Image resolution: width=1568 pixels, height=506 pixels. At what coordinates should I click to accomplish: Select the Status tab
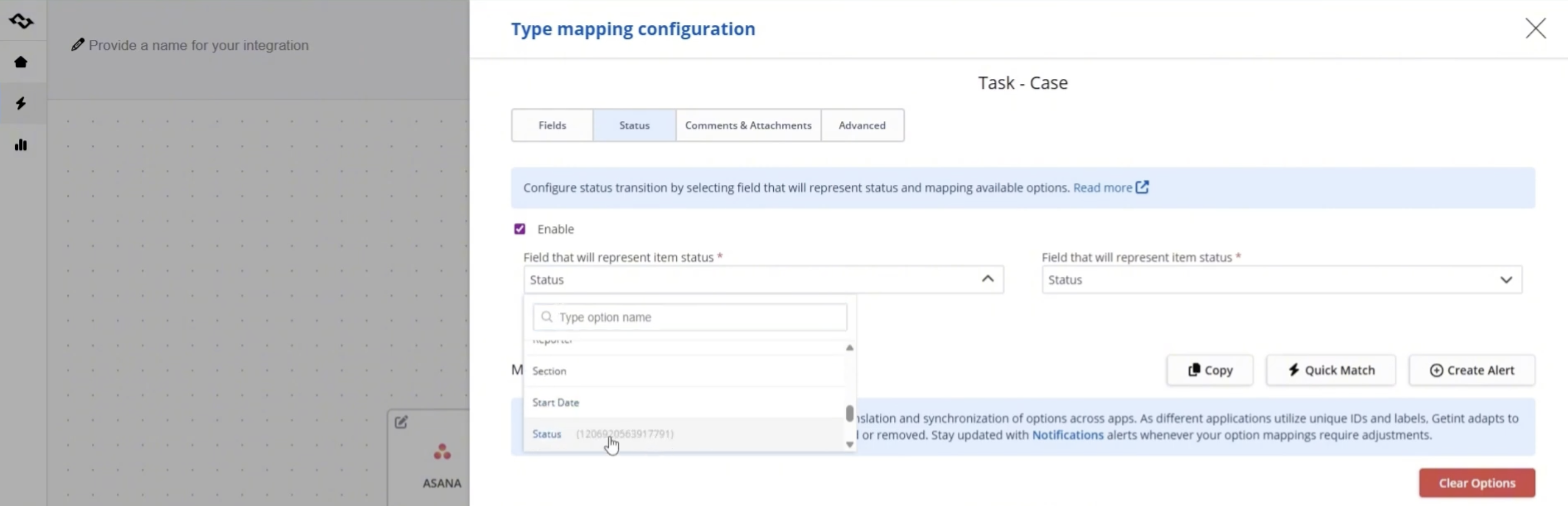634,125
